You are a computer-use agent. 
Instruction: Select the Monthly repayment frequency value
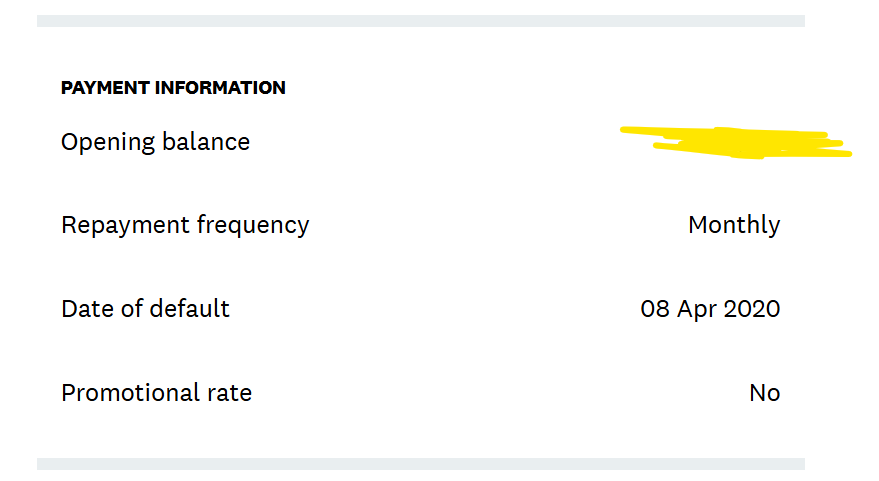click(734, 225)
